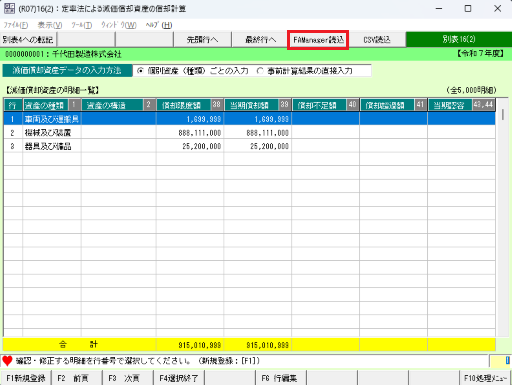Image resolution: width=512 pixels, height=385 pixels.
Task: Click the application icon in the title bar
Action: [9, 8]
